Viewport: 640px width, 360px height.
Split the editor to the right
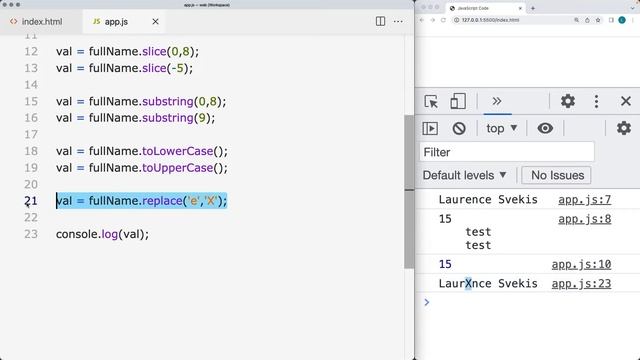[380, 21]
